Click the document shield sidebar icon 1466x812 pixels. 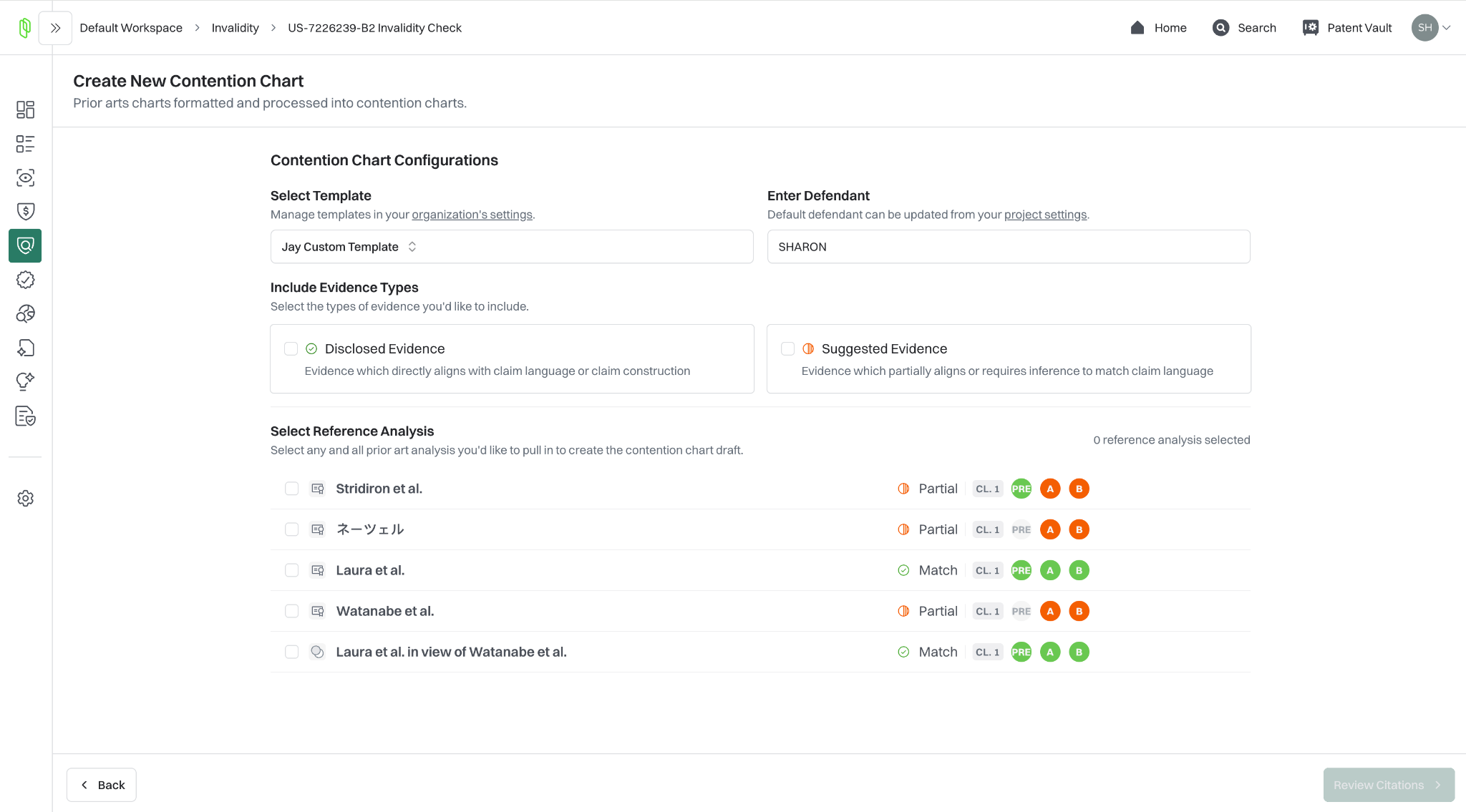click(25, 416)
